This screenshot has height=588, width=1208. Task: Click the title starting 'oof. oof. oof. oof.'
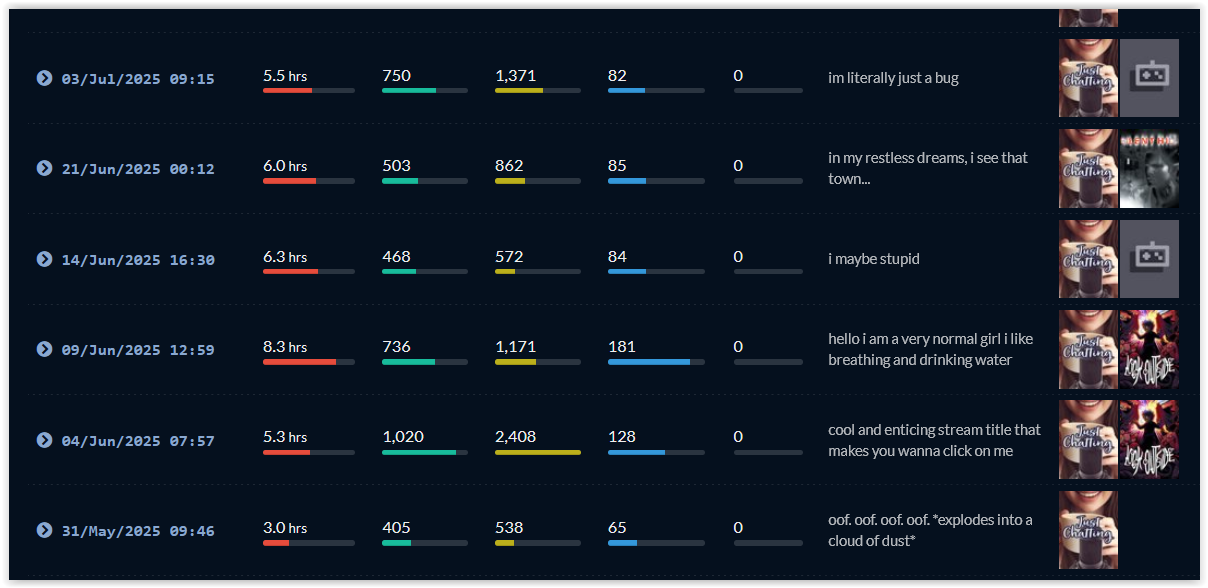coord(930,530)
